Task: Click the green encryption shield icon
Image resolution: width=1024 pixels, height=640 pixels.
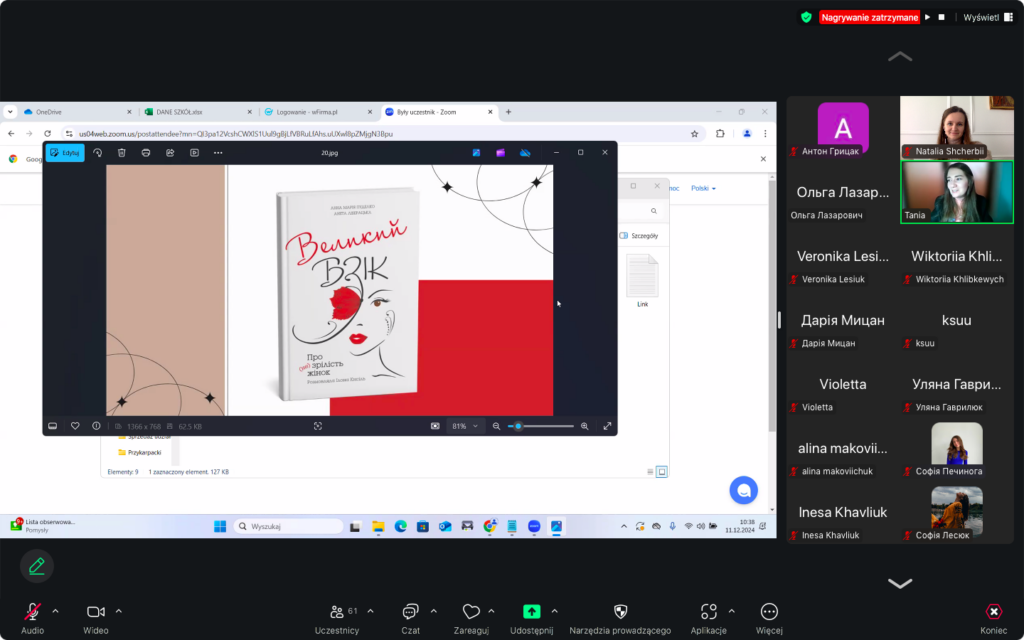Action: [x=806, y=17]
